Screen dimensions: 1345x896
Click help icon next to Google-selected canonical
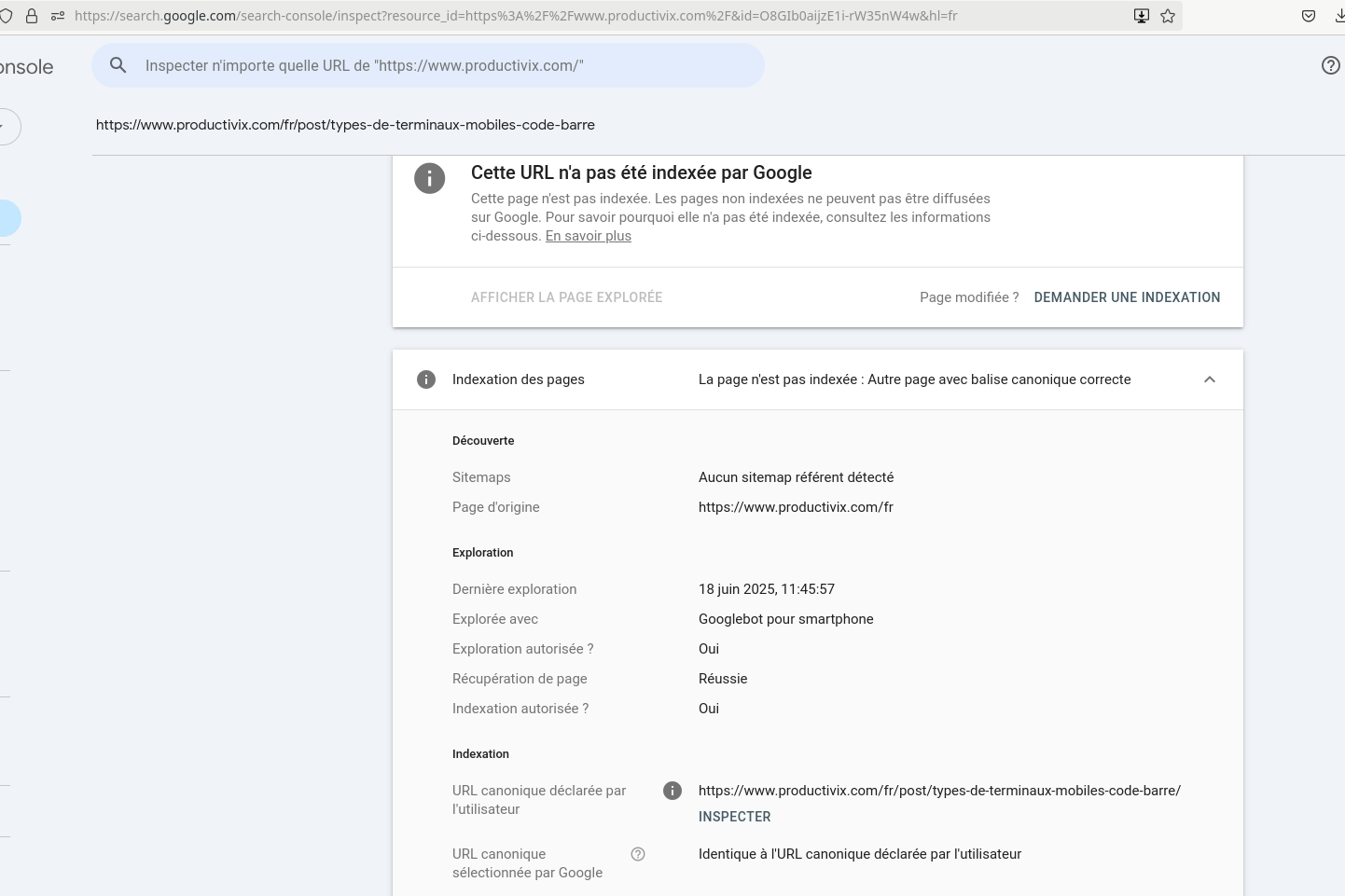tap(638, 854)
